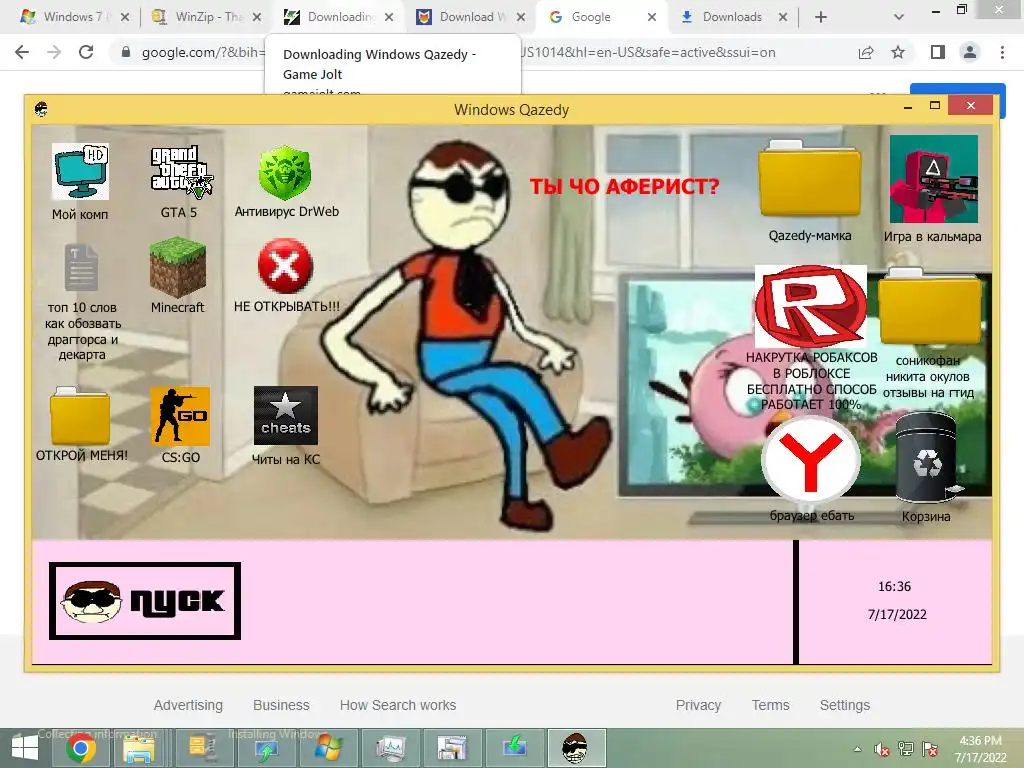
Task: Click the 4:36 PM system clock
Action: click(x=980, y=741)
